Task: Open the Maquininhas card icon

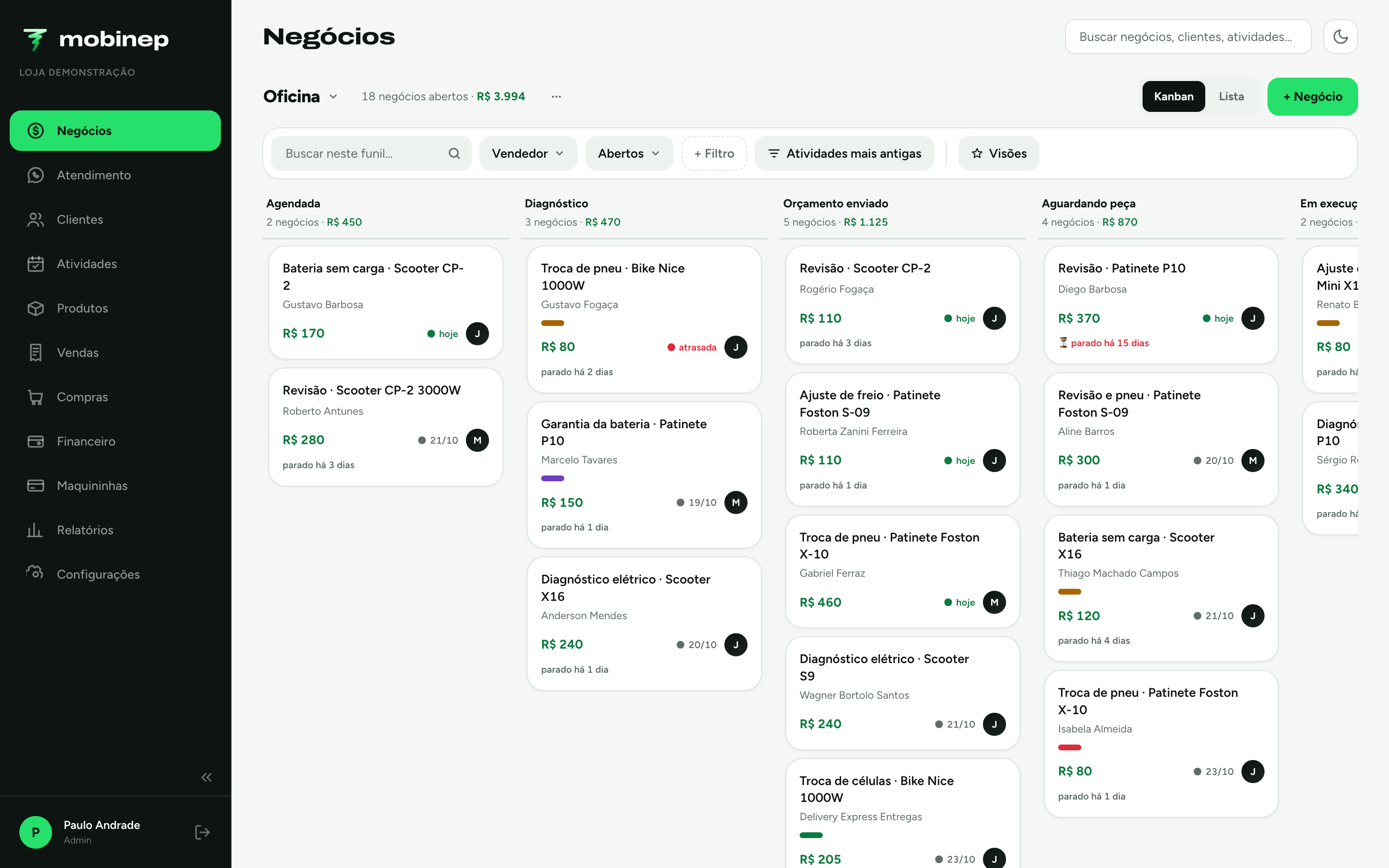Action: click(x=36, y=486)
